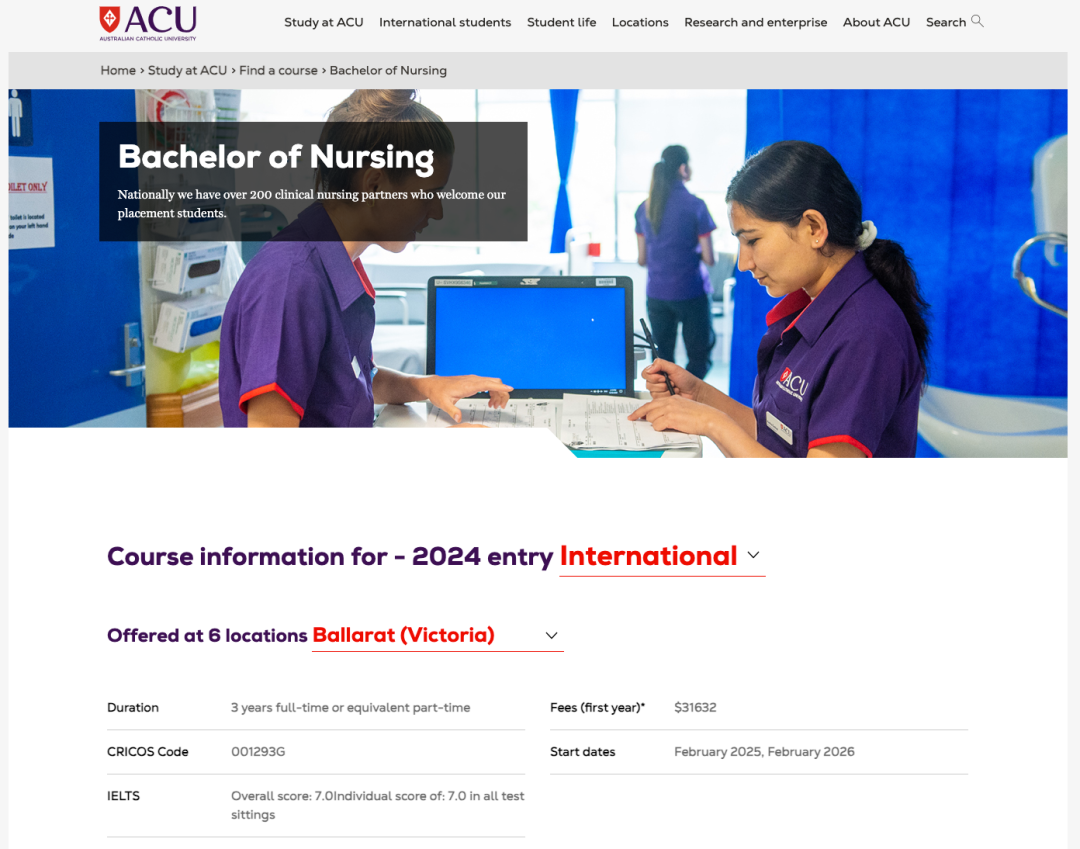
Task: Open the Study at ACU menu
Action: pyautogui.click(x=324, y=22)
